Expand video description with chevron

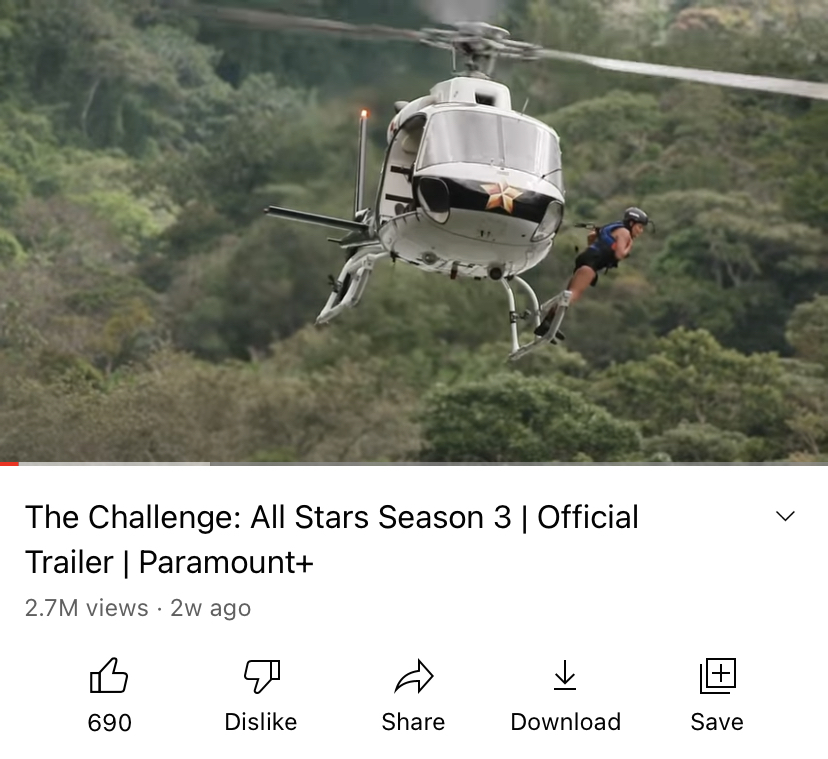[x=785, y=516]
